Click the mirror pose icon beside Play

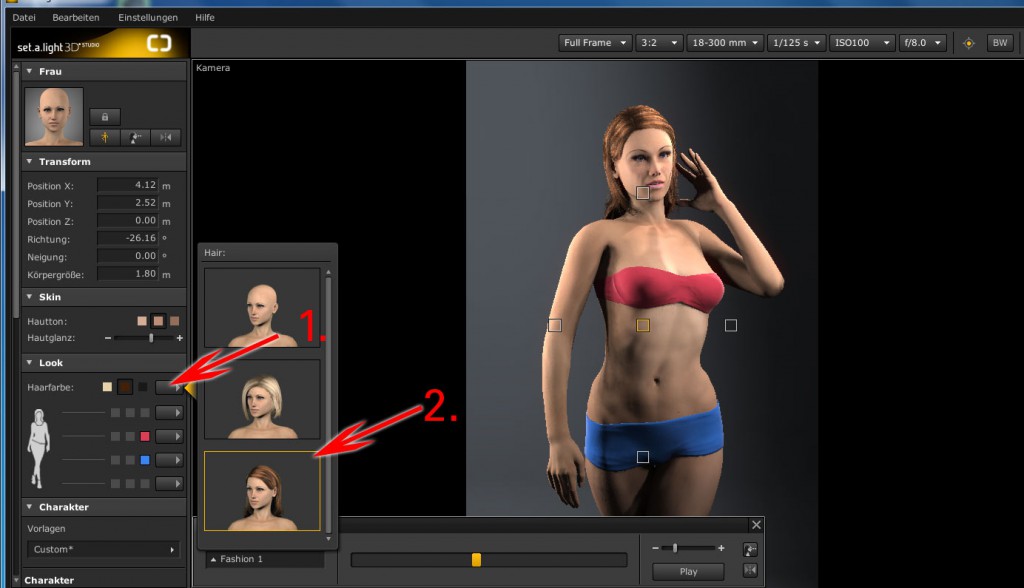pyautogui.click(x=750, y=570)
